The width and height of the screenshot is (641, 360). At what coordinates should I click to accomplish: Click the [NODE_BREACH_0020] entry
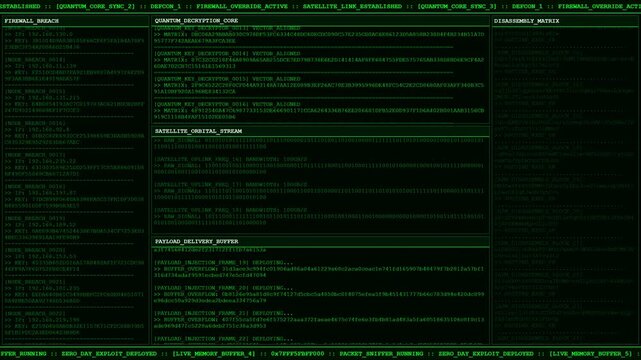pos(35,250)
